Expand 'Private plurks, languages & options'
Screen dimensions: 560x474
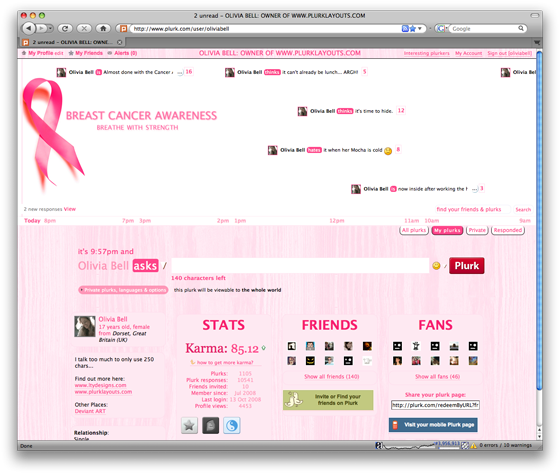click(x=123, y=290)
